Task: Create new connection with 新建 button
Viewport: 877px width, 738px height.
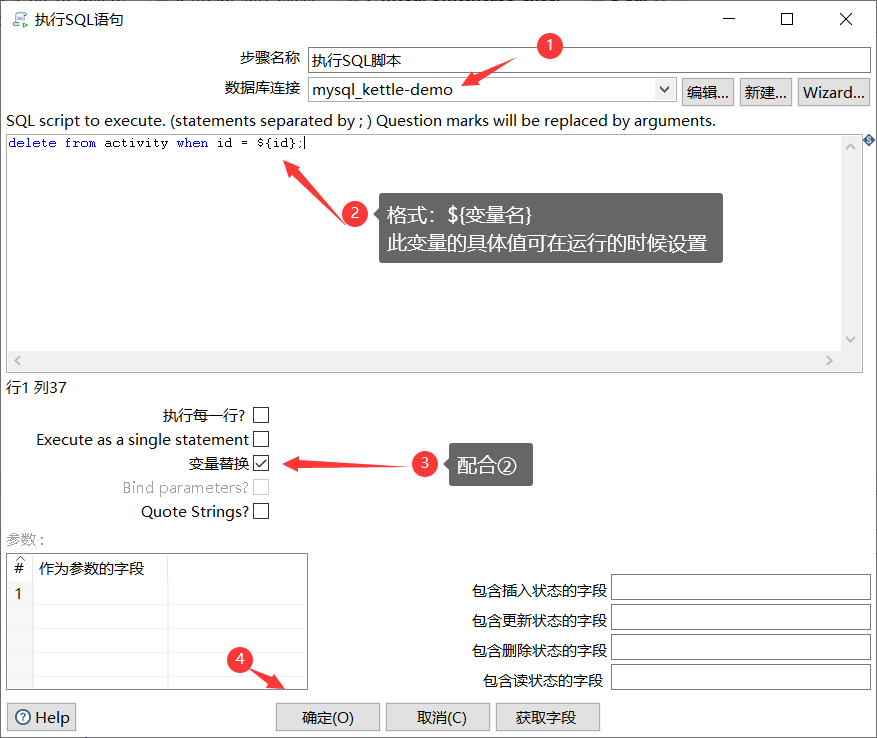Action: [x=764, y=91]
